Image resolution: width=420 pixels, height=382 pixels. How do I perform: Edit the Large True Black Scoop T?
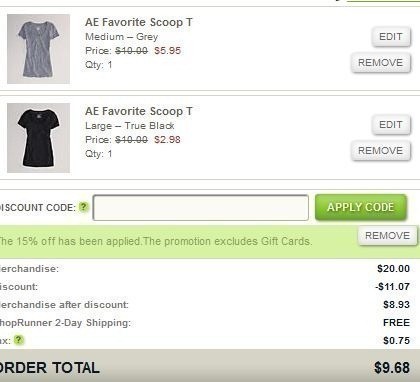(x=391, y=125)
